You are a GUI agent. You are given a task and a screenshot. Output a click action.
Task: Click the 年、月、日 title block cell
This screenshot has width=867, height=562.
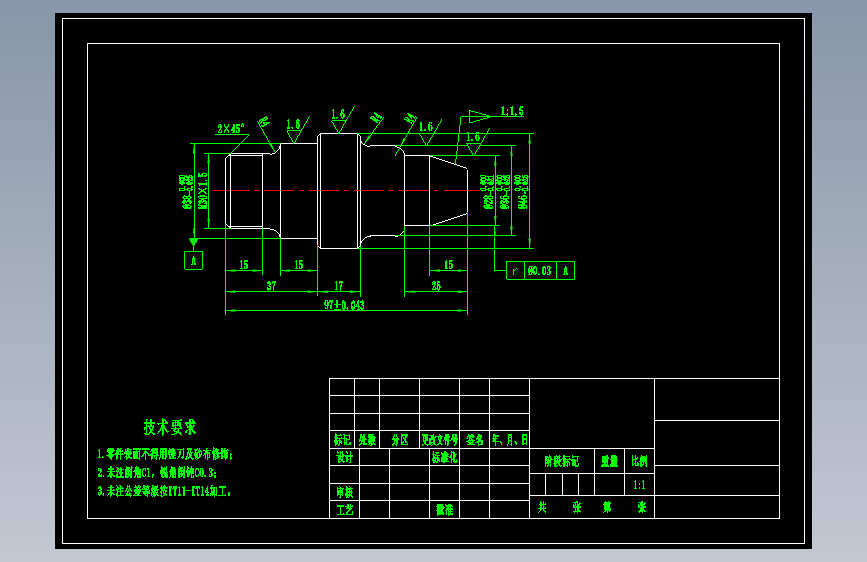coord(510,440)
